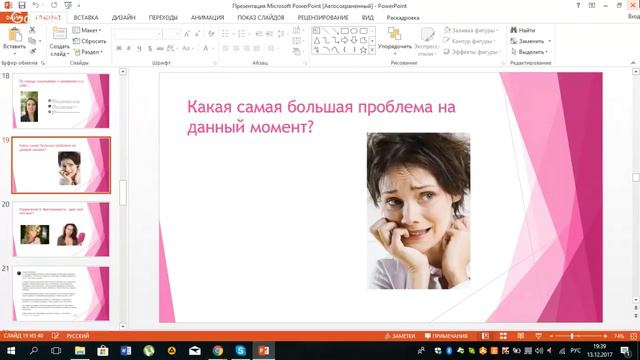
Task: Increase the font size
Action: (x=187, y=34)
